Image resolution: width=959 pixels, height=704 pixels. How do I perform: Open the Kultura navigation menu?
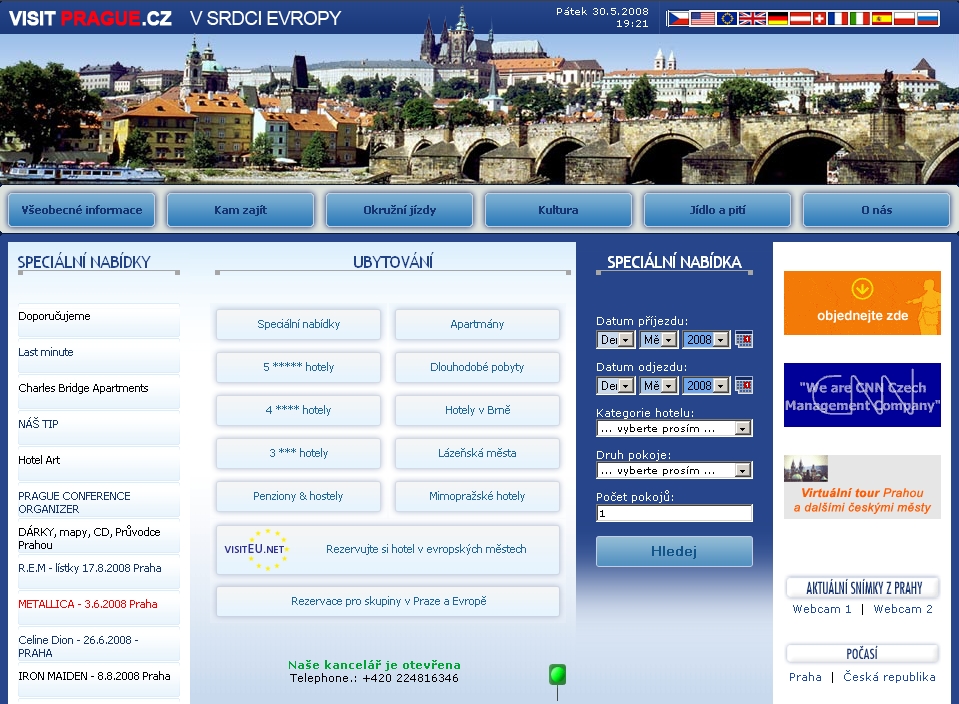558,210
